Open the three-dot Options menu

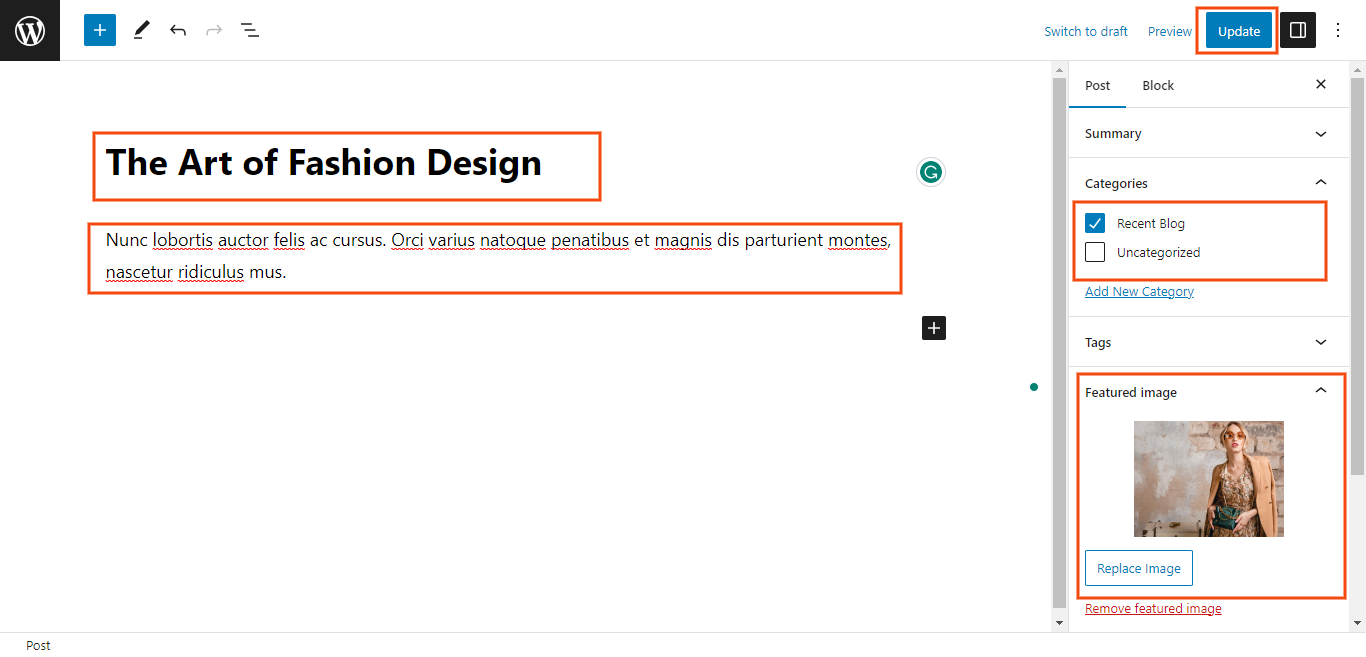[x=1338, y=30]
